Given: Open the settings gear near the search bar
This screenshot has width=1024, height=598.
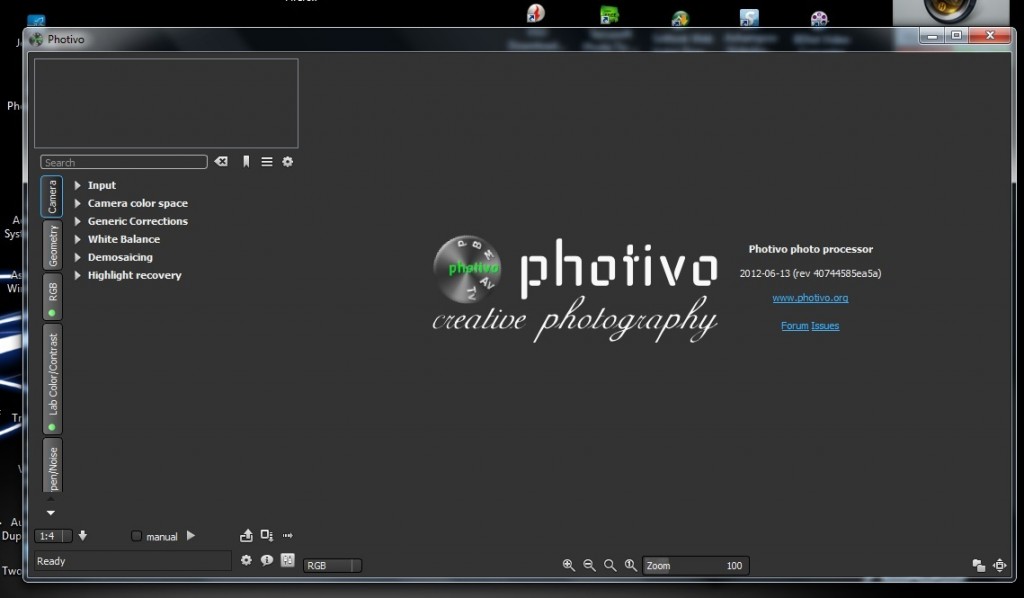Looking at the screenshot, I should 288,161.
